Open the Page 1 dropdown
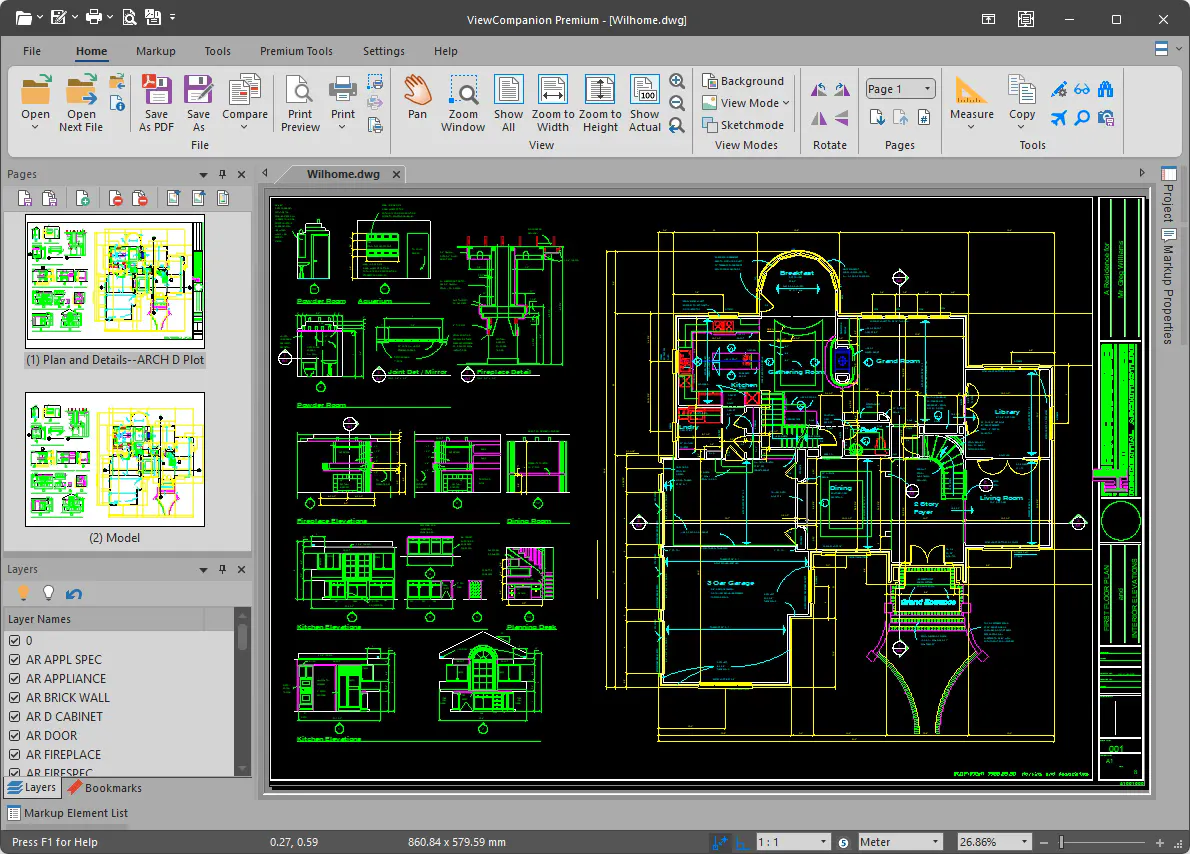1190x854 pixels. coord(900,89)
